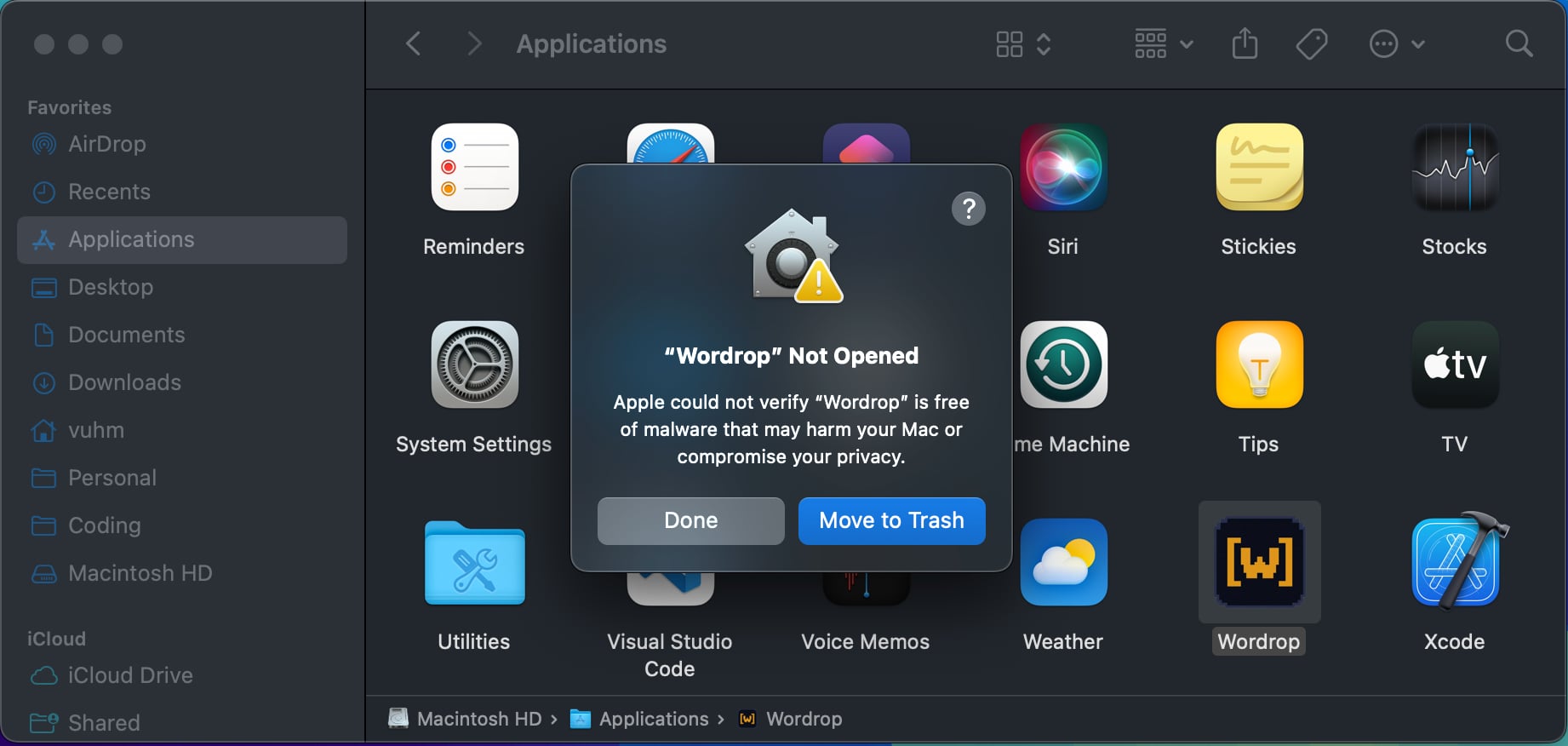This screenshot has width=1568, height=746.
Task: Select Documents in the sidebar
Action: 182,335
